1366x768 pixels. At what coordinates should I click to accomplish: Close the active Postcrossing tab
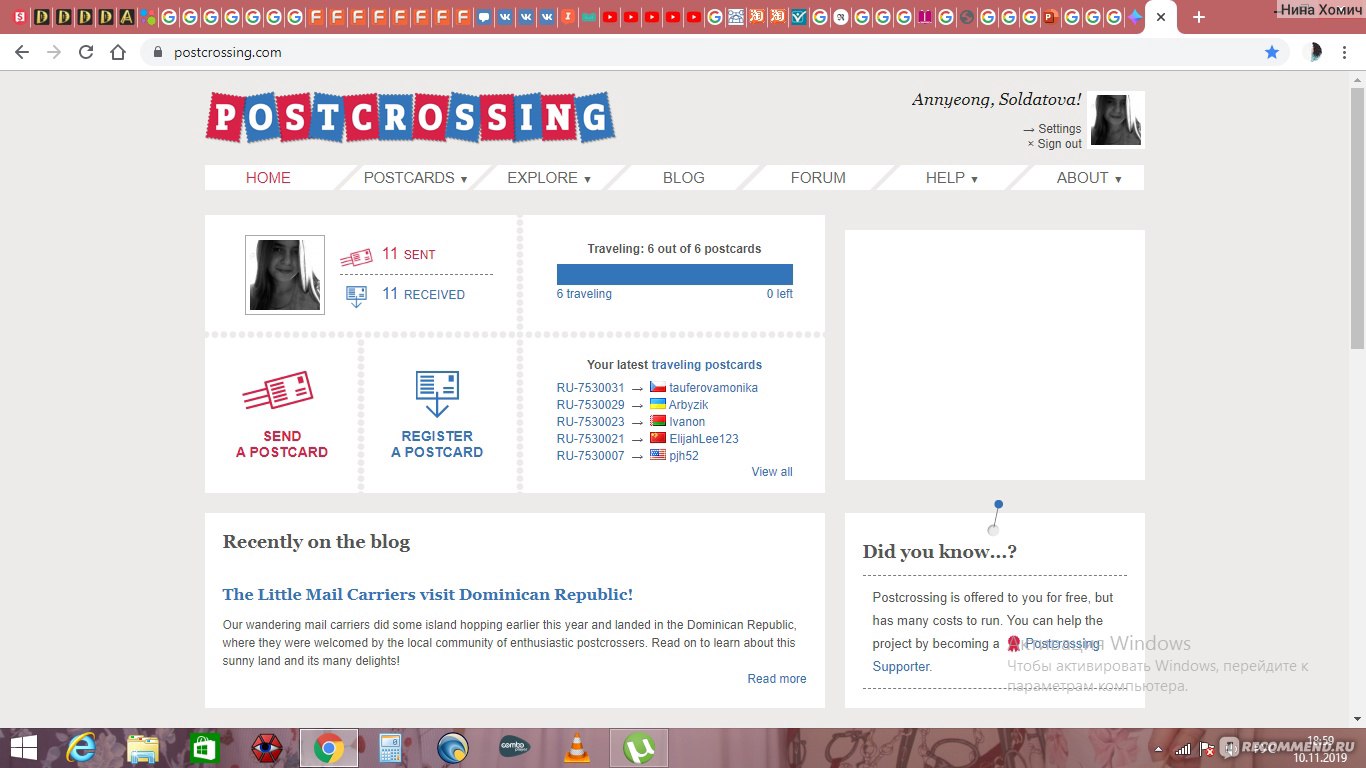[x=1161, y=17]
